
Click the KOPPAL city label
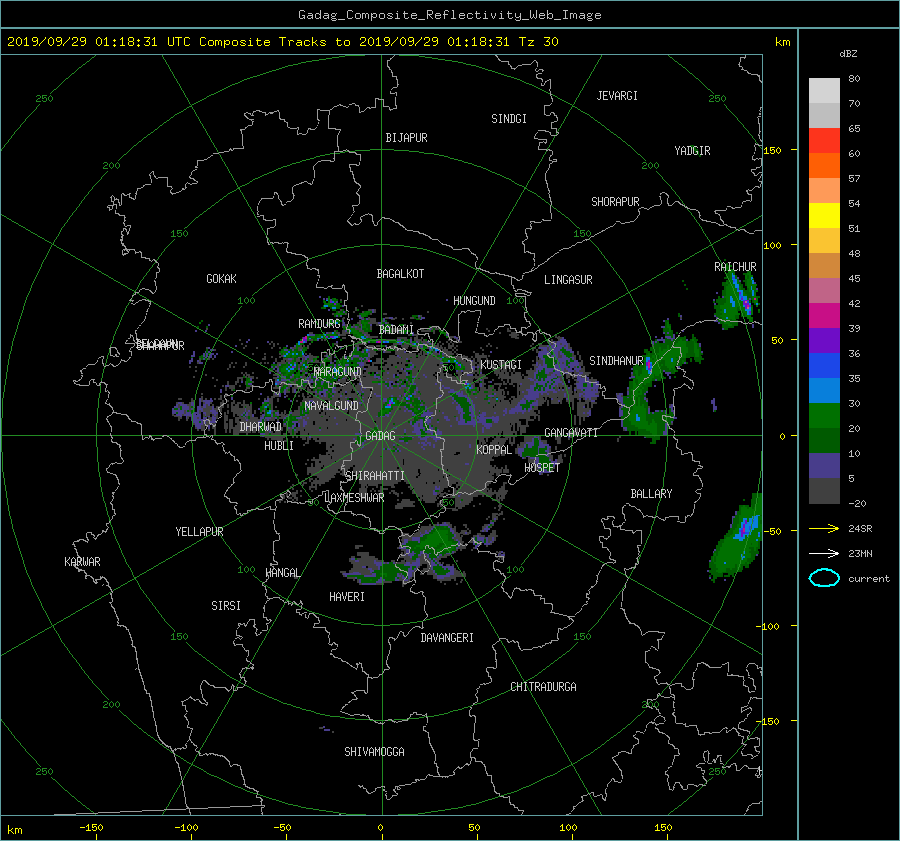[494, 449]
